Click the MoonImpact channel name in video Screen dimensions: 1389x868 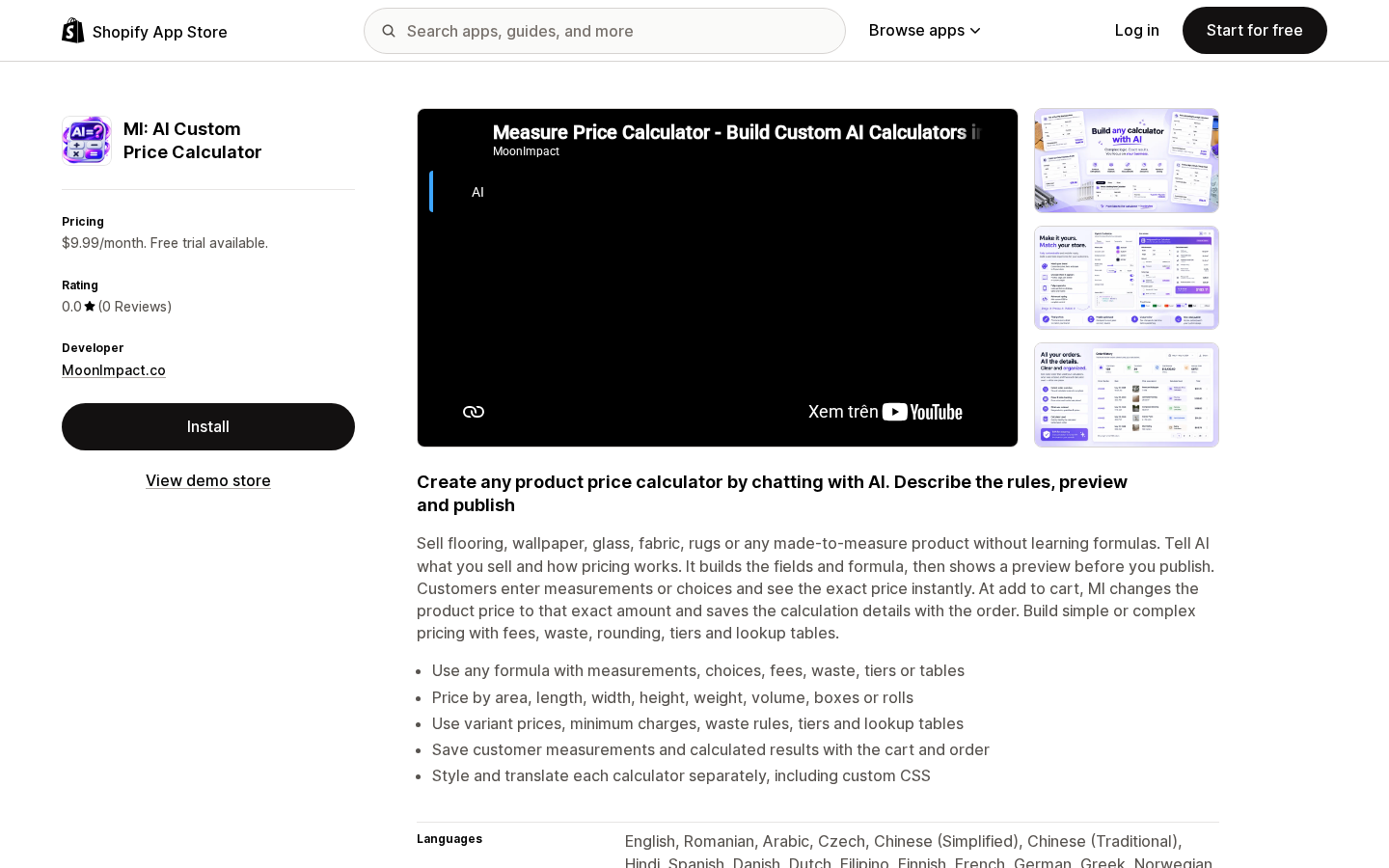coord(526,151)
